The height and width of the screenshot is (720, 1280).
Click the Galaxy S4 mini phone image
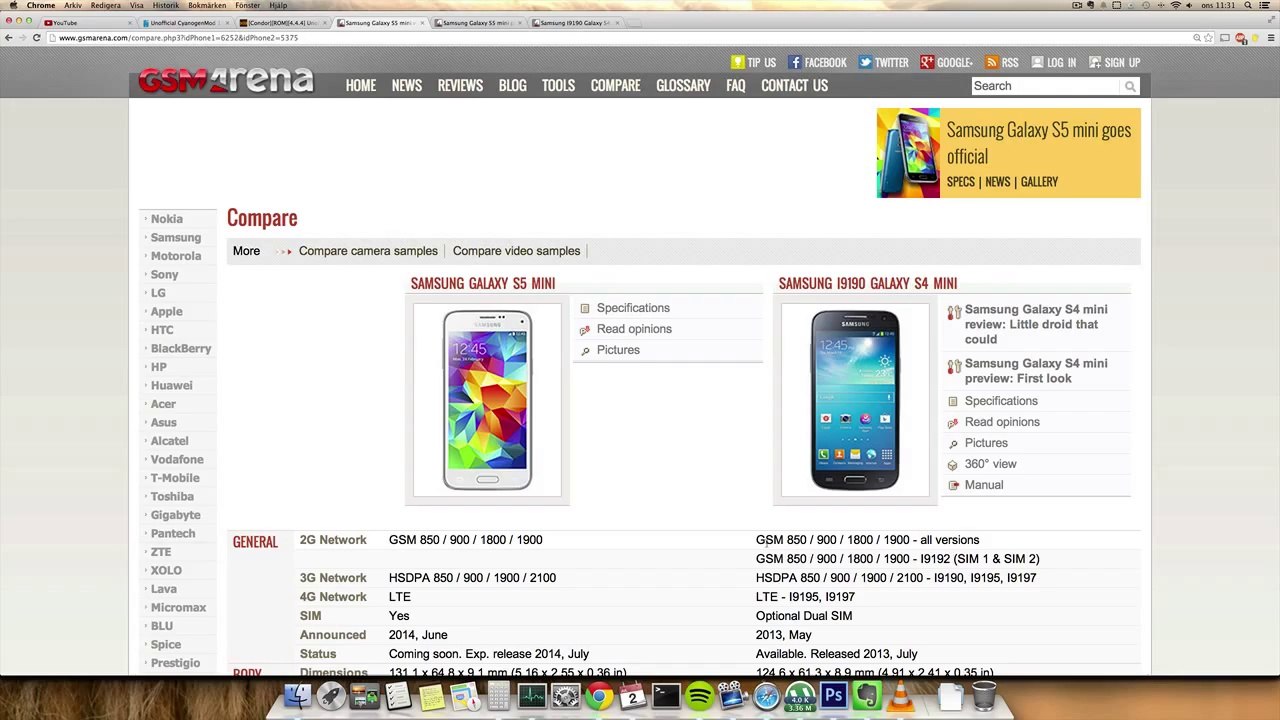click(x=855, y=400)
